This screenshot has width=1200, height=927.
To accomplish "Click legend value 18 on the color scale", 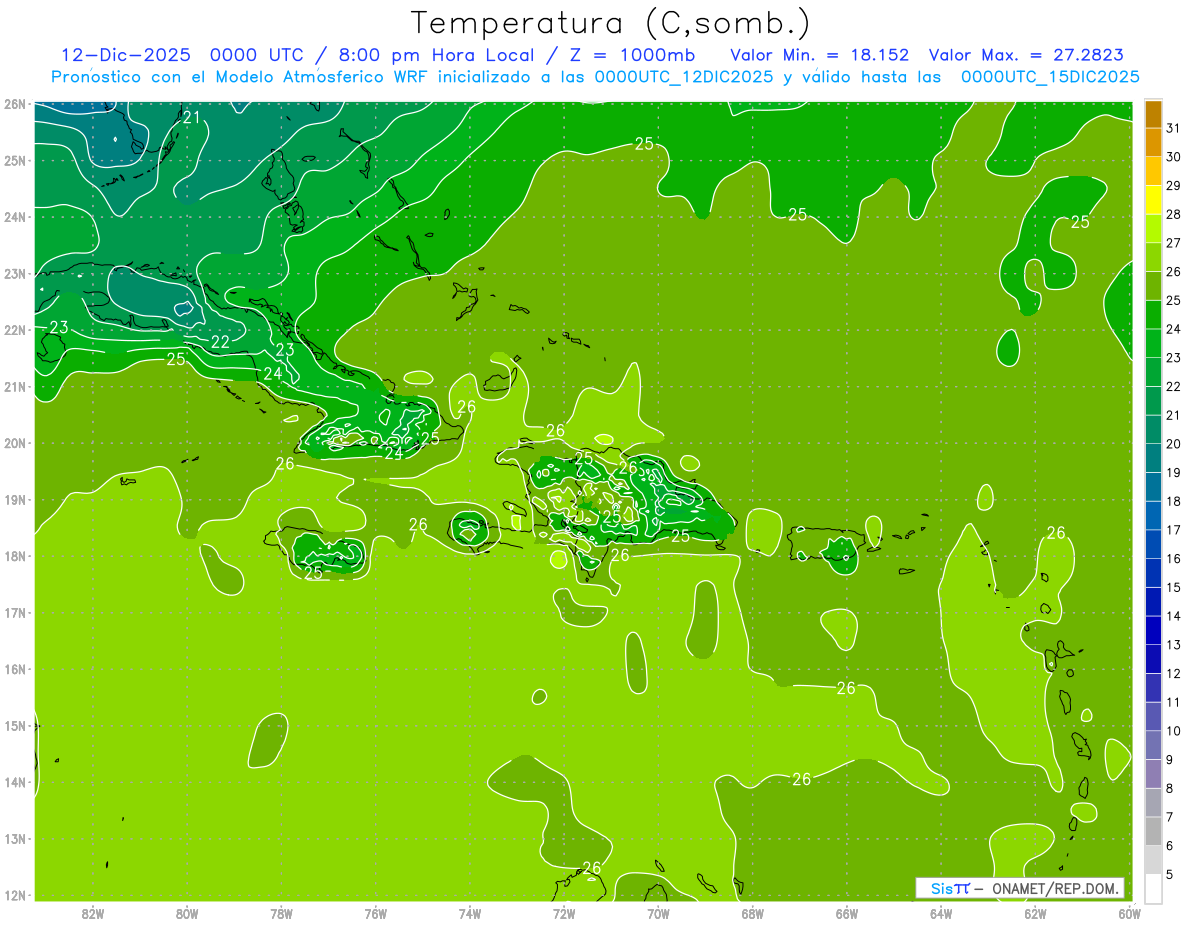I will click(1173, 501).
